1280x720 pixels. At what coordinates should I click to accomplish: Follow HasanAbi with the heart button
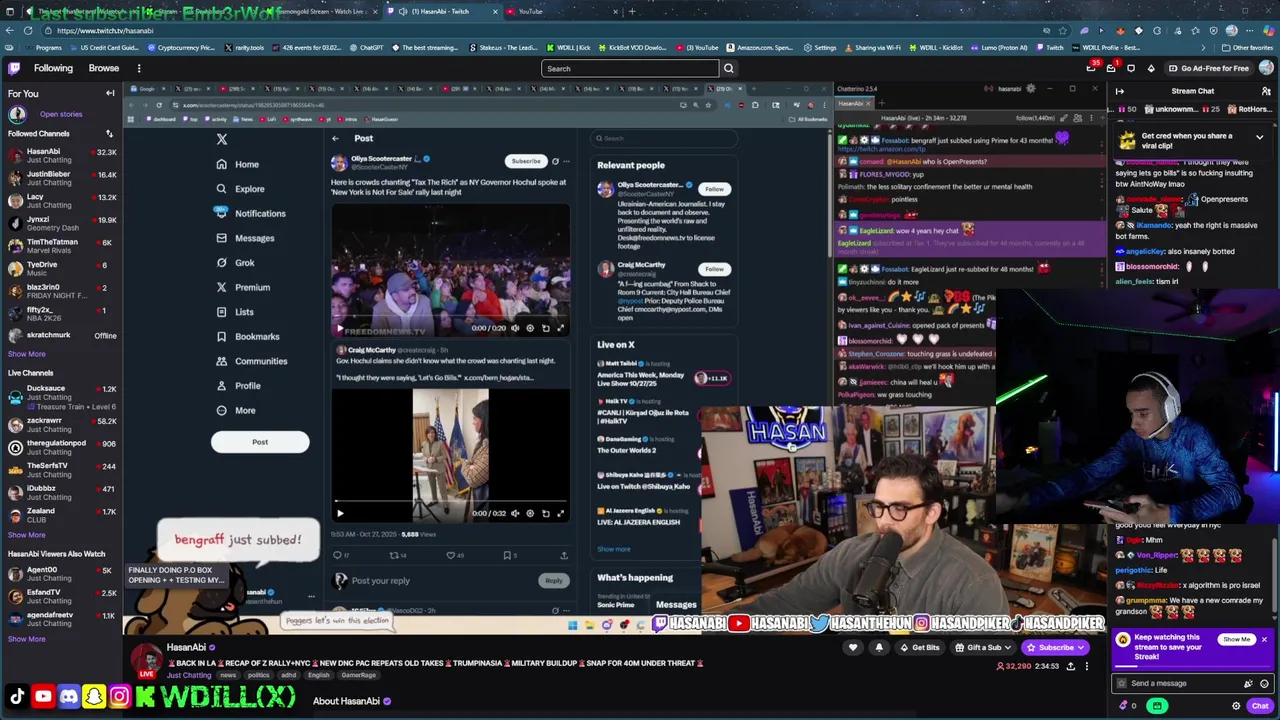click(853, 647)
